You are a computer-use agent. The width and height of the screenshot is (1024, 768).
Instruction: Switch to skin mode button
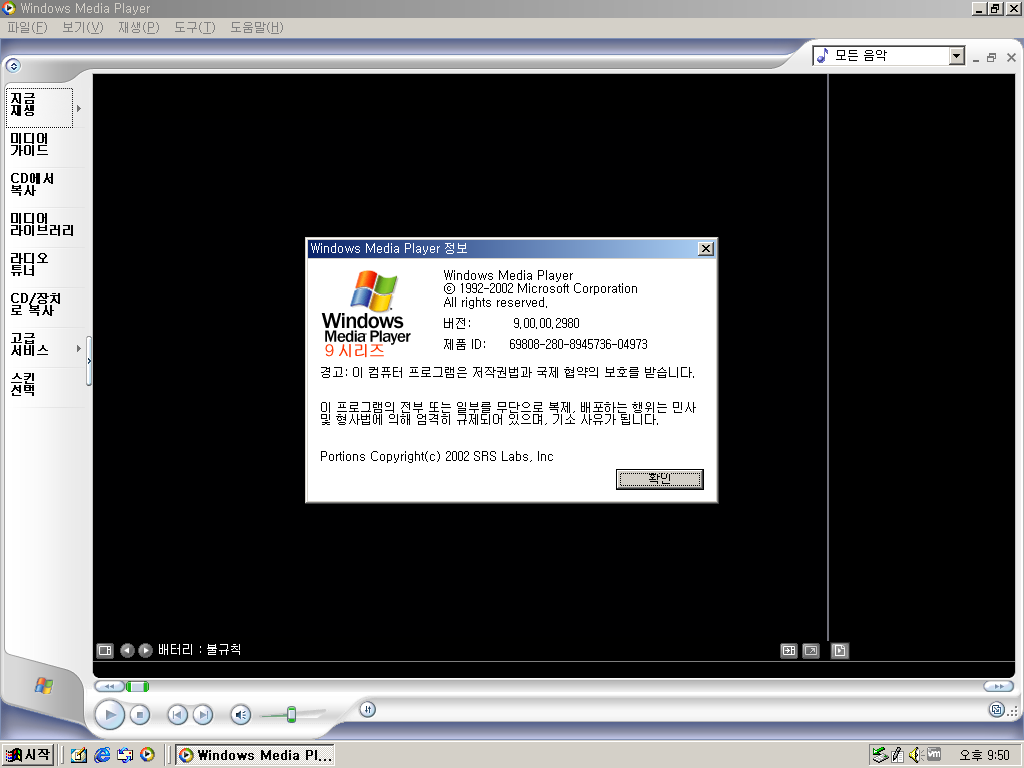pos(997,709)
